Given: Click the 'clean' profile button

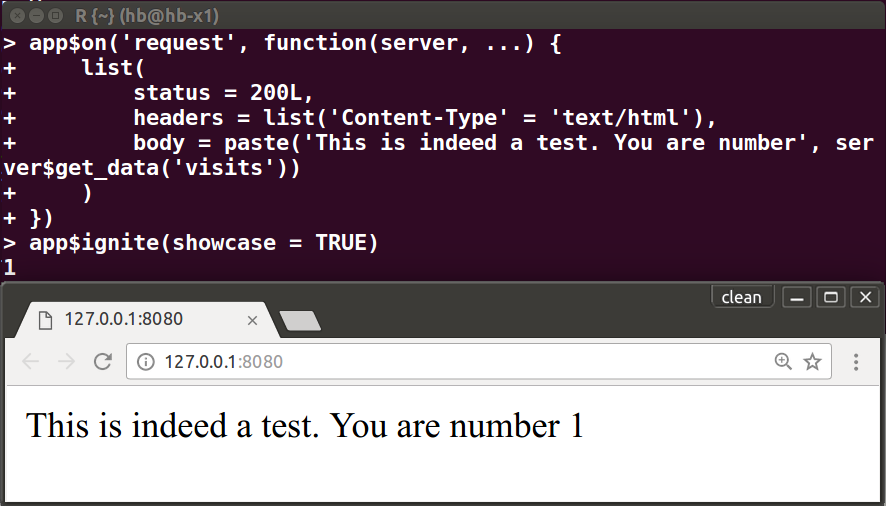Looking at the screenshot, I should (x=741, y=297).
